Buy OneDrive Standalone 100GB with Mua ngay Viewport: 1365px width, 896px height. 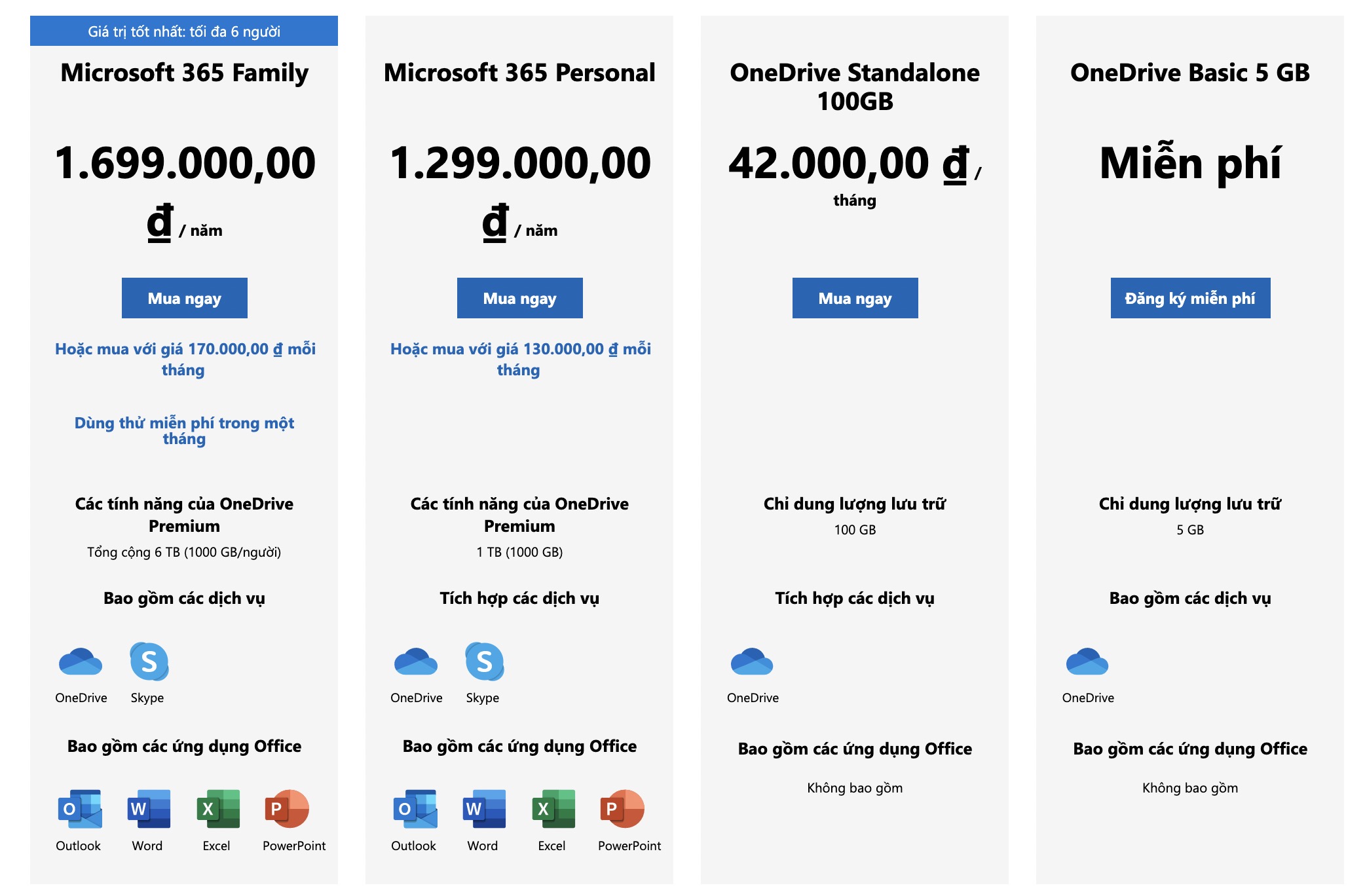[855, 298]
